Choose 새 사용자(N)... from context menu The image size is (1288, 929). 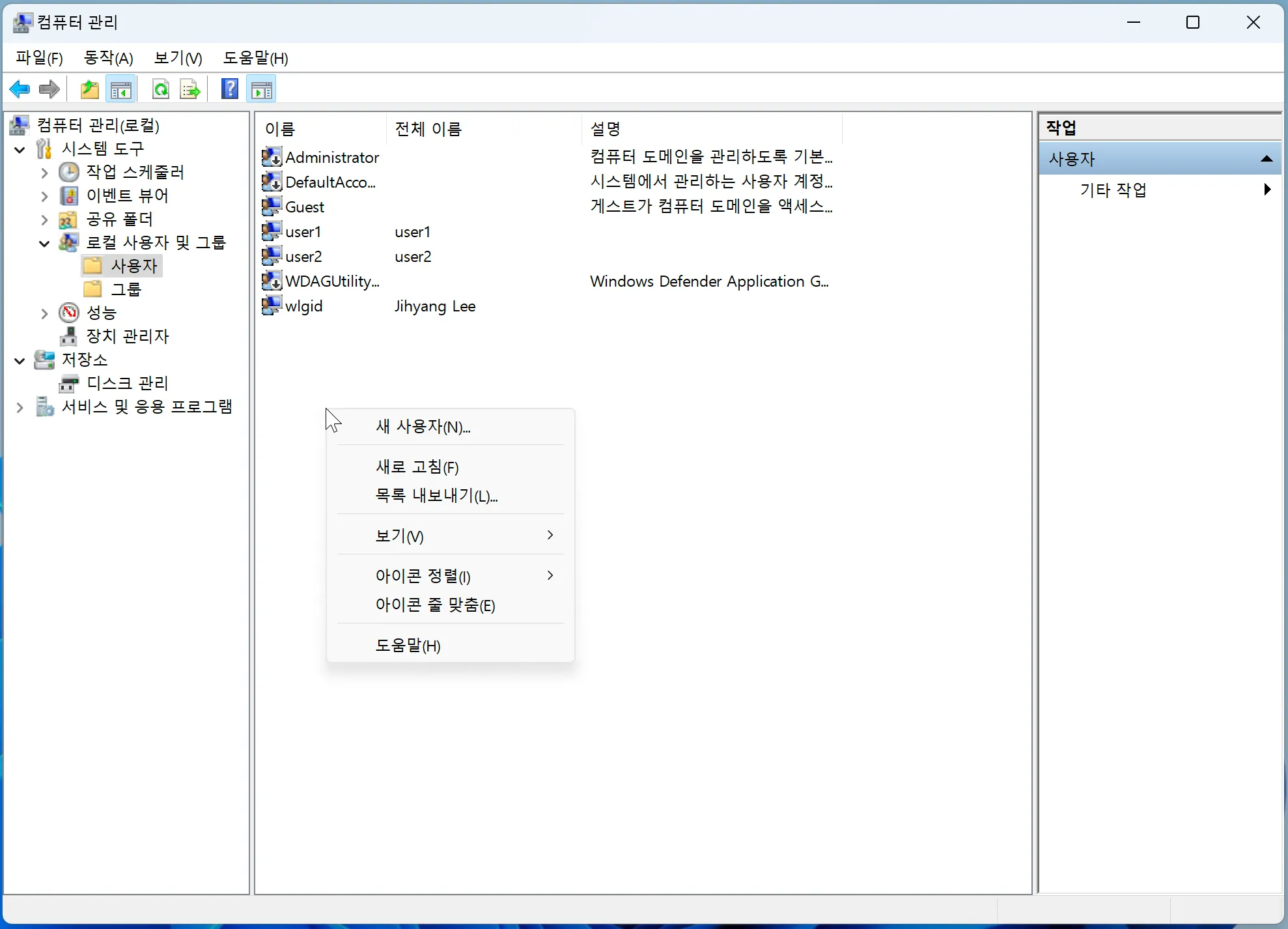click(x=451, y=427)
